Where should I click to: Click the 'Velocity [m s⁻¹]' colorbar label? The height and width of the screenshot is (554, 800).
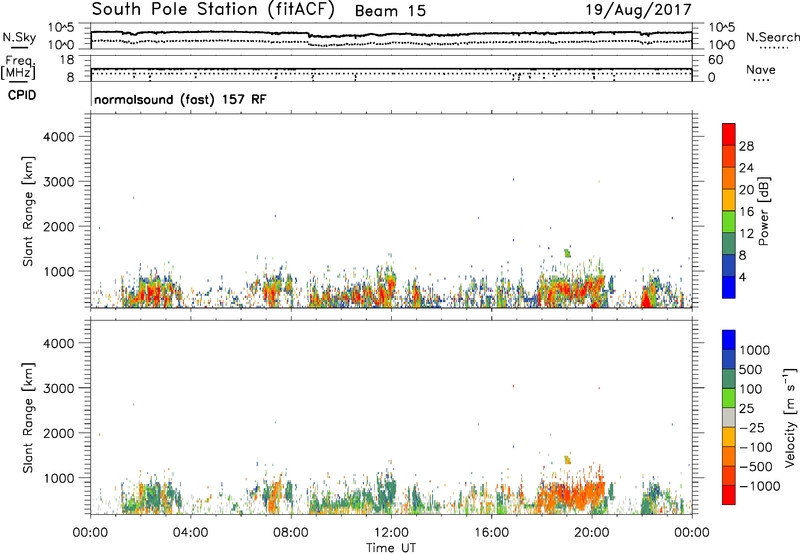click(x=790, y=417)
